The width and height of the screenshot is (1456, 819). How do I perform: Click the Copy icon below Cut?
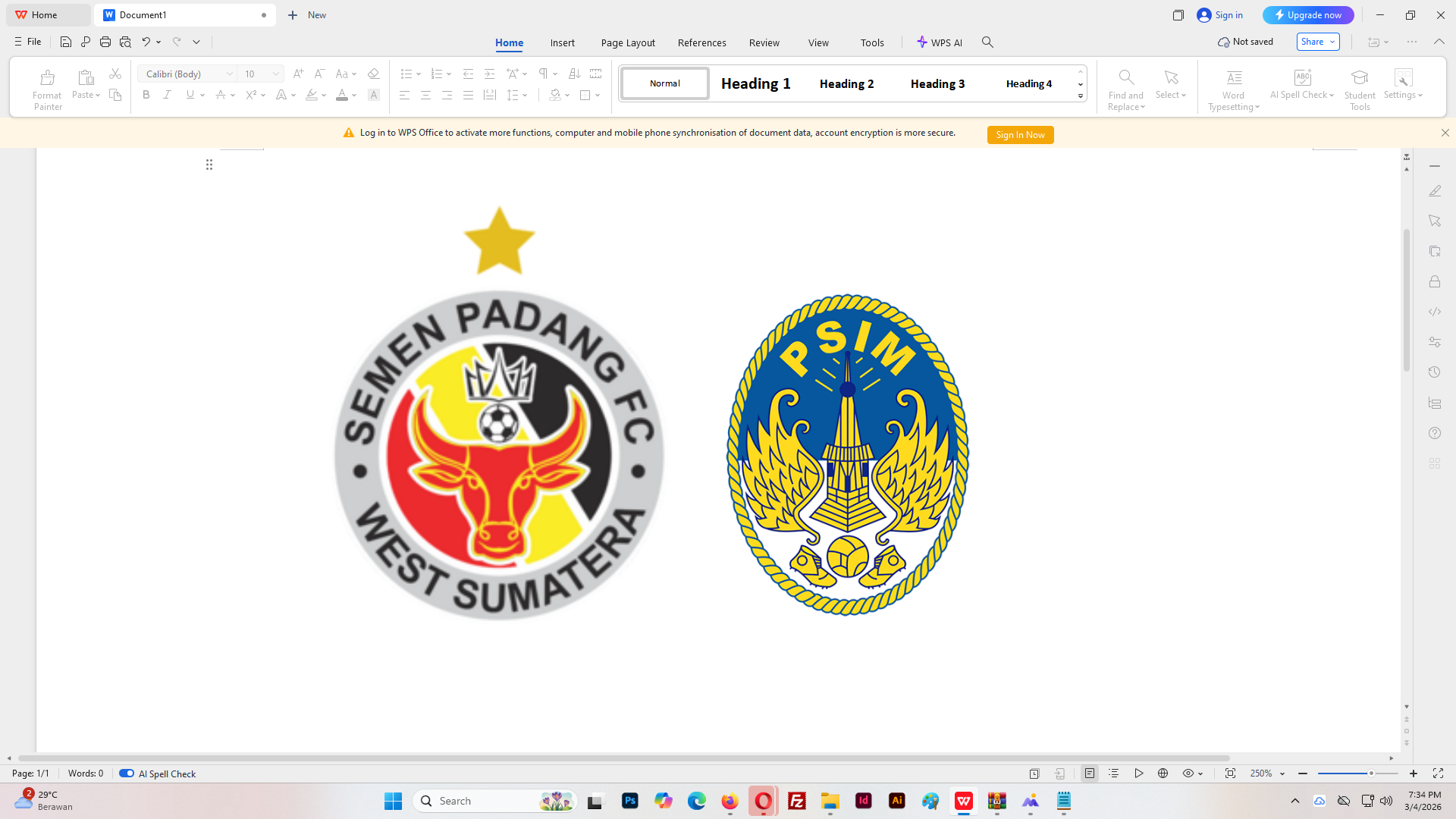coord(115,95)
